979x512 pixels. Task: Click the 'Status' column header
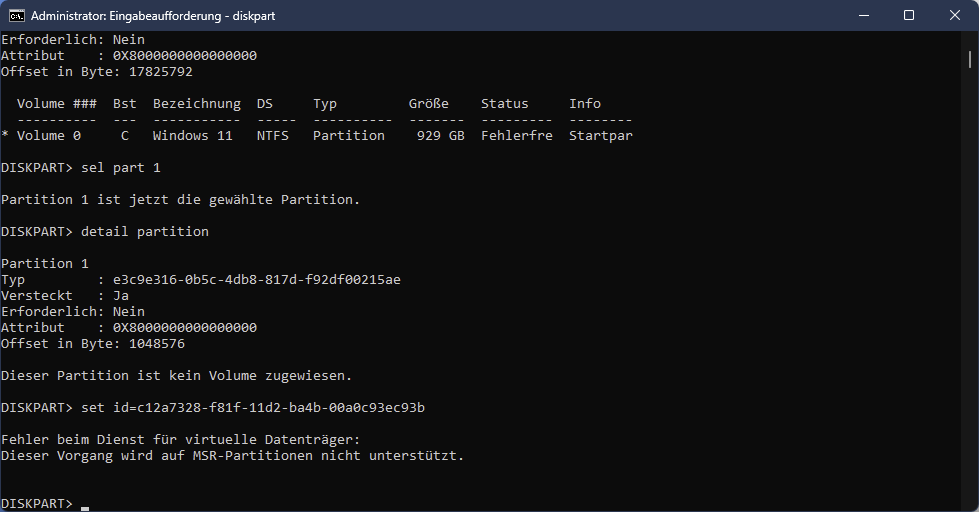[504, 104]
